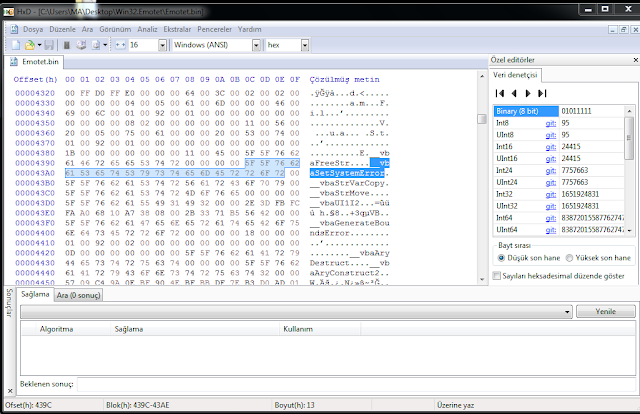
Task: Jump to last byte in data inspector
Action: (542, 93)
